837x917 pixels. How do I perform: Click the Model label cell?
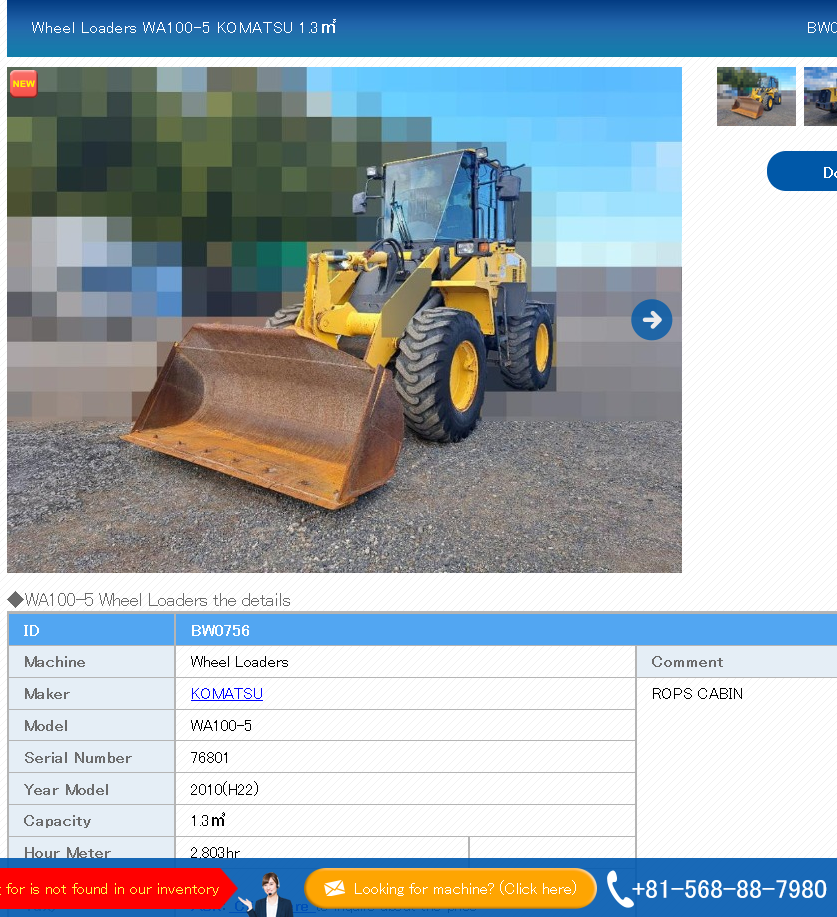tap(92, 726)
